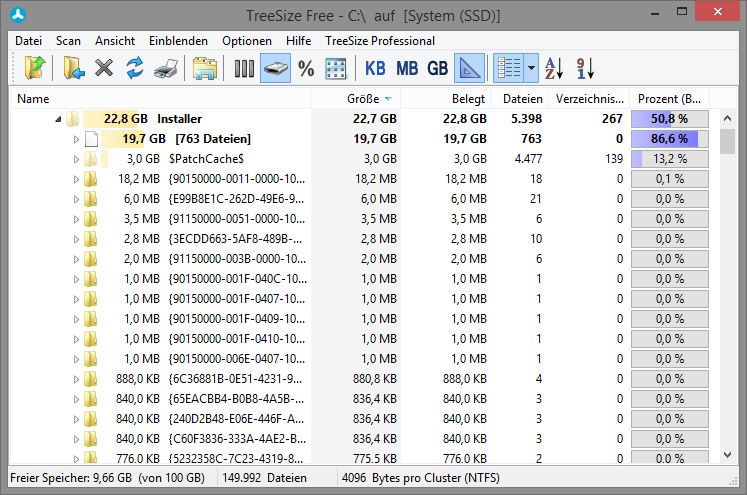Sort by the Größe column header
This screenshot has height=495, width=747.
[355, 99]
